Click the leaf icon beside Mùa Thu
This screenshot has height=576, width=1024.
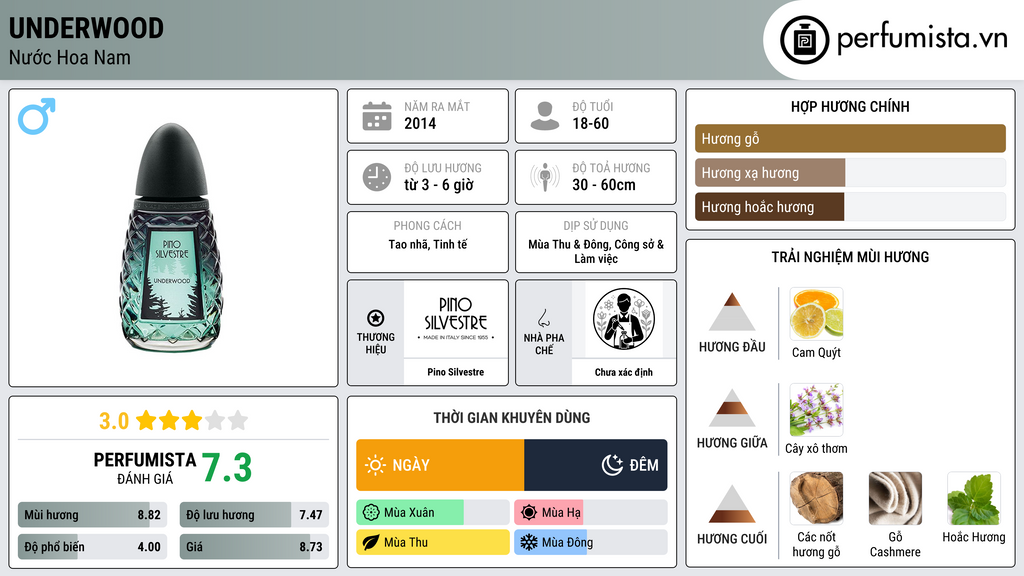(371, 543)
